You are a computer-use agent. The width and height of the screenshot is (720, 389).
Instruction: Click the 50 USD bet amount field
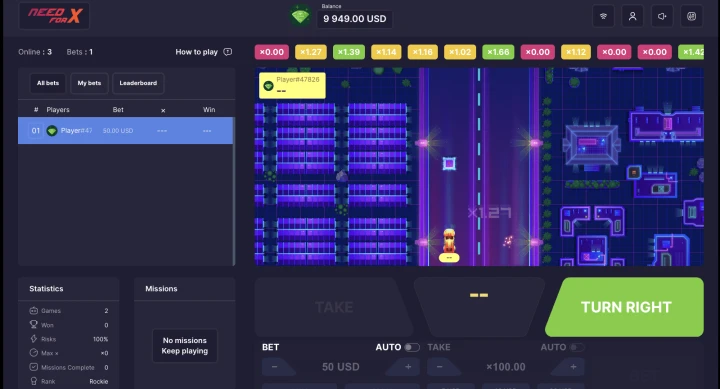[341, 367]
